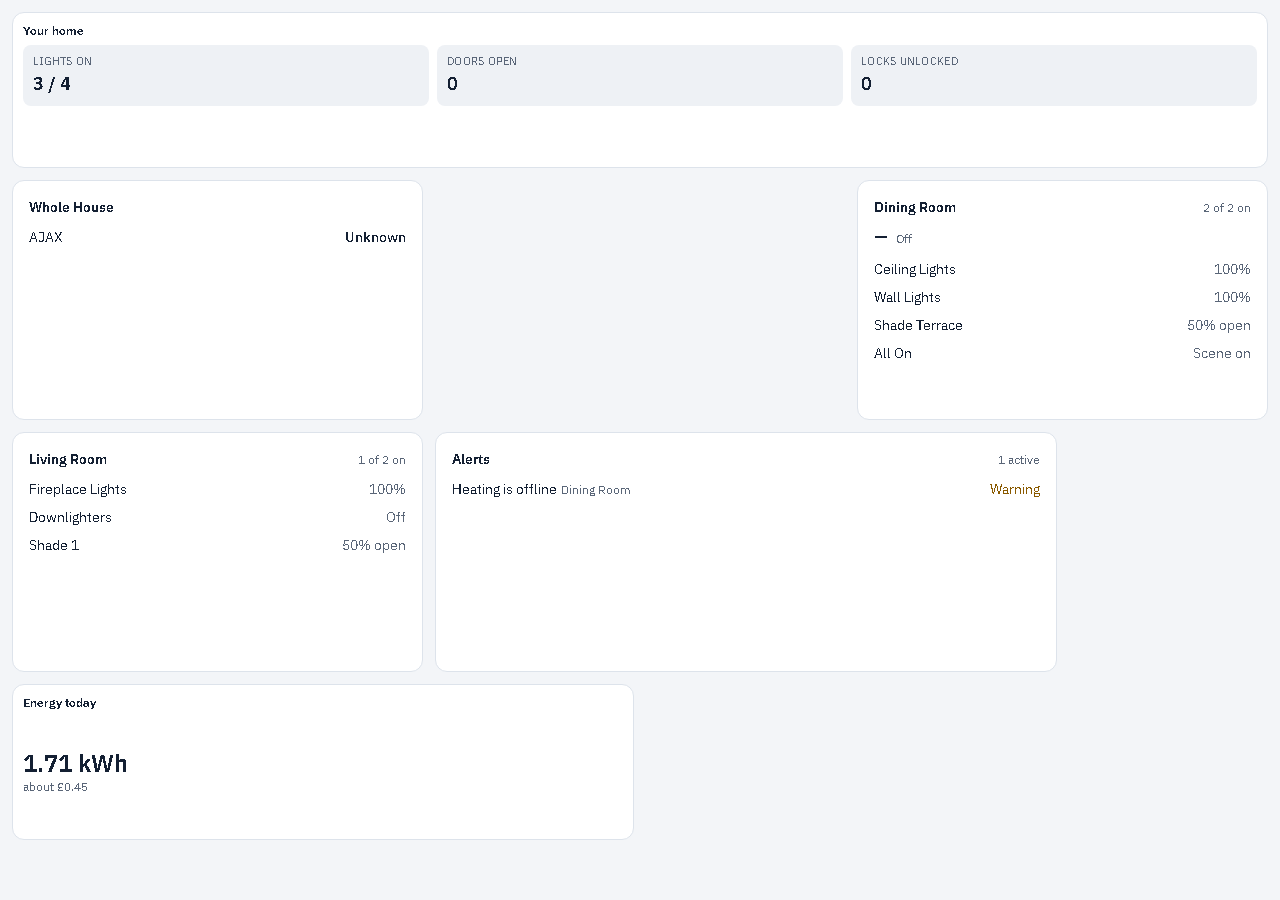
Task: Click the 2 of 2 on count
Action: tap(1227, 208)
